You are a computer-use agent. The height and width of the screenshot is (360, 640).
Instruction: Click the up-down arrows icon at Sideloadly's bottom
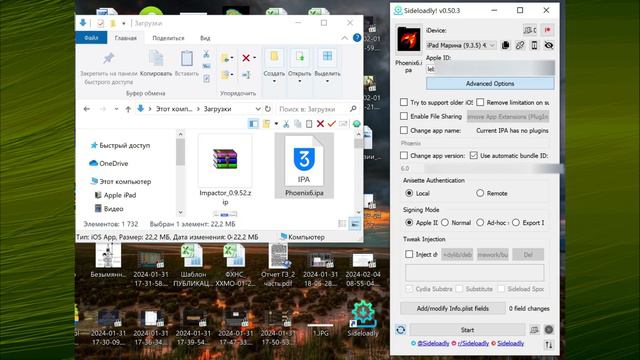click(549, 345)
